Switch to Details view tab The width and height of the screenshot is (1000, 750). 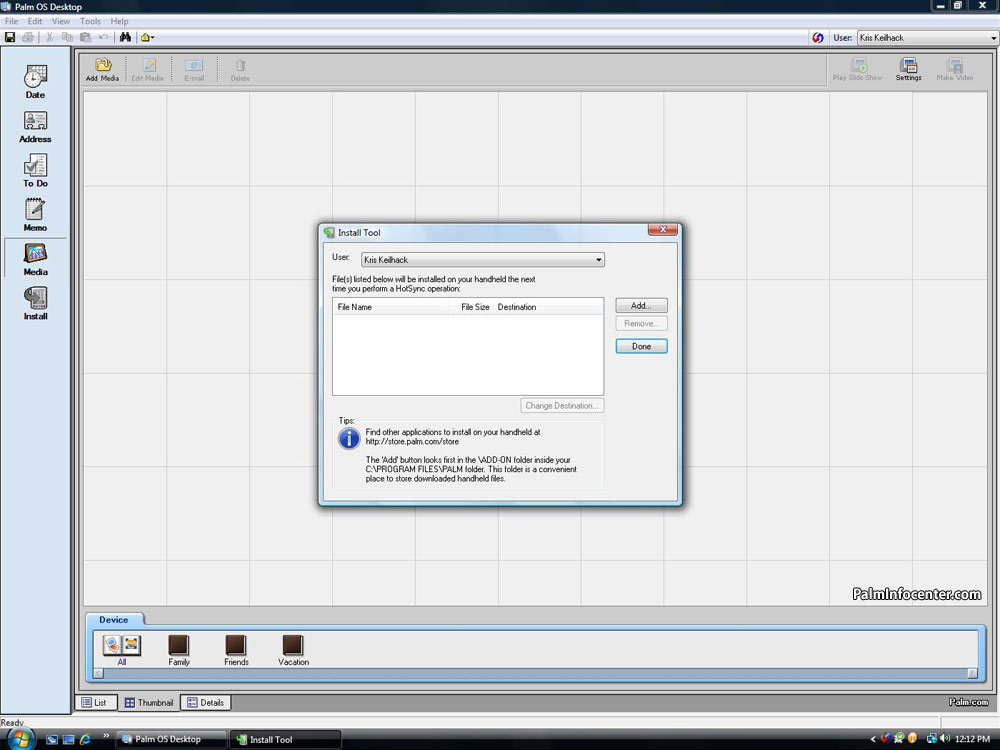coord(206,703)
